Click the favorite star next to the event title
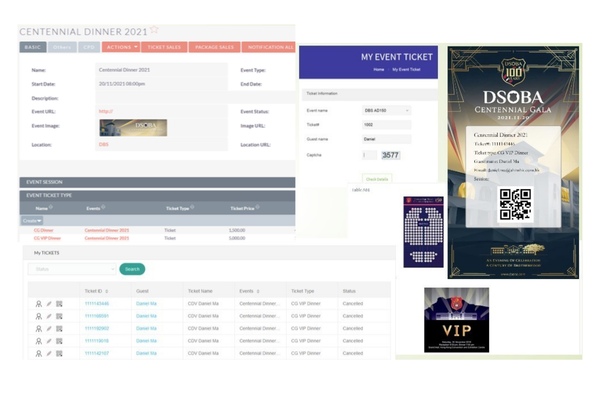The height and width of the screenshot is (400, 600). (154, 31)
